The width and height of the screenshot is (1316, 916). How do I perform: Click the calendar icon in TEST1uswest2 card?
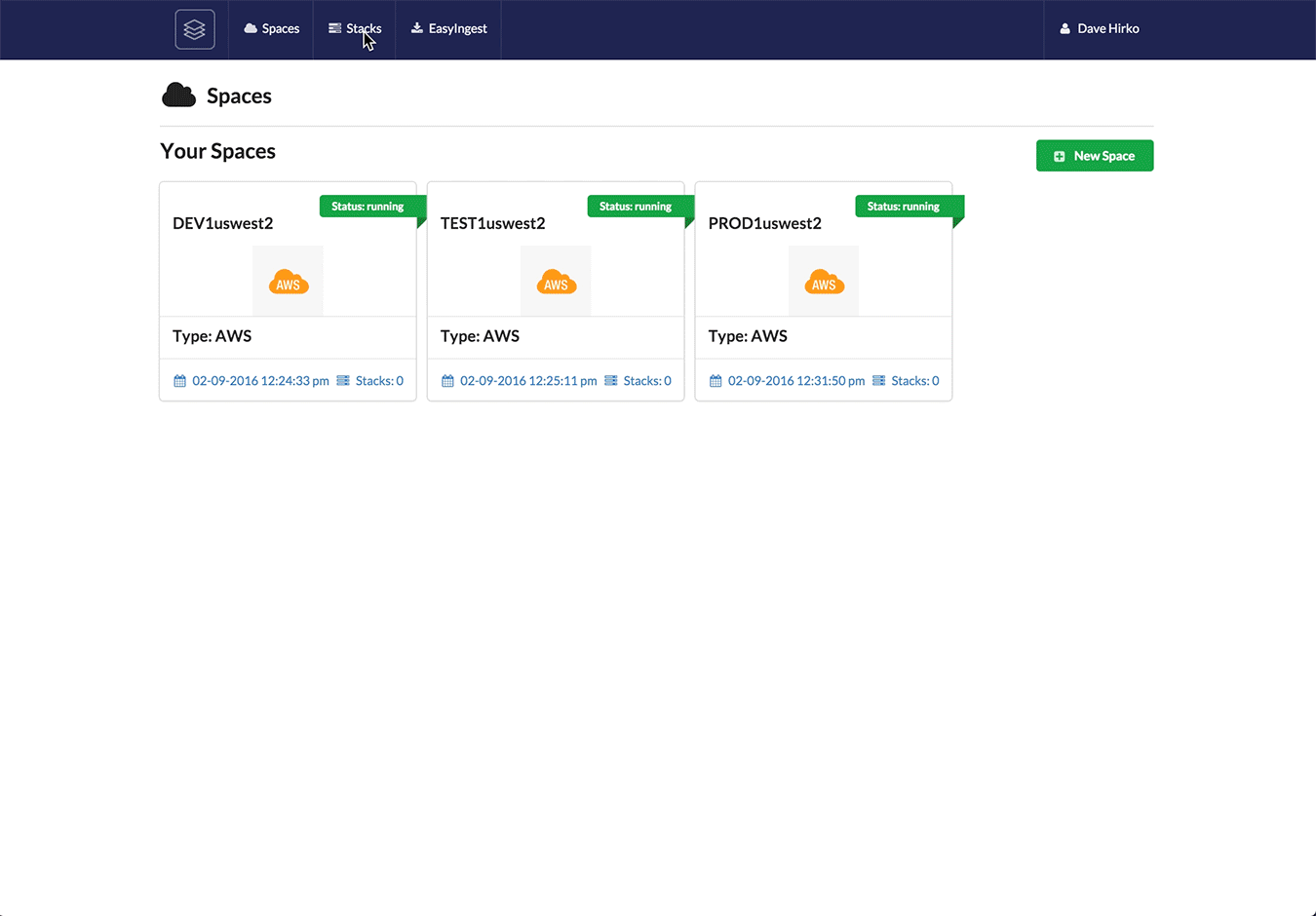(447, 381)
